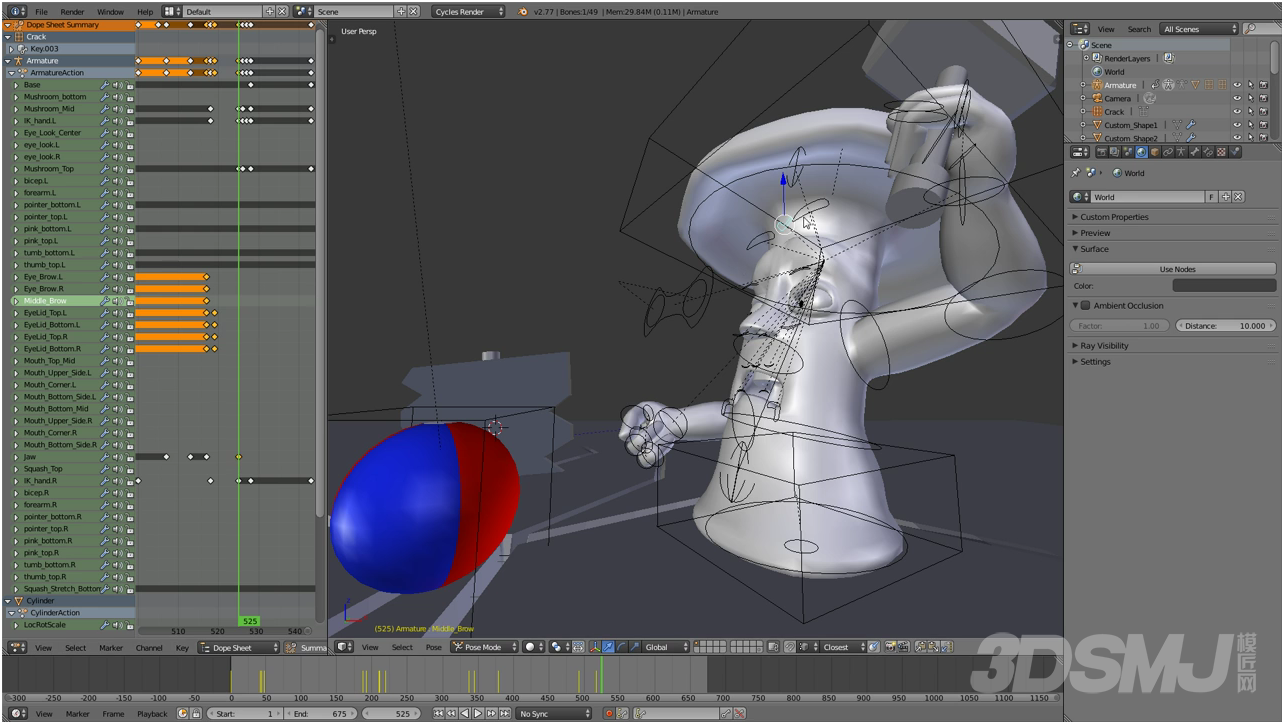Viewport: 1284px width, 724px height.
Task: Click the pin icon in Properties breadcrumb
Action: [1077, 173]
